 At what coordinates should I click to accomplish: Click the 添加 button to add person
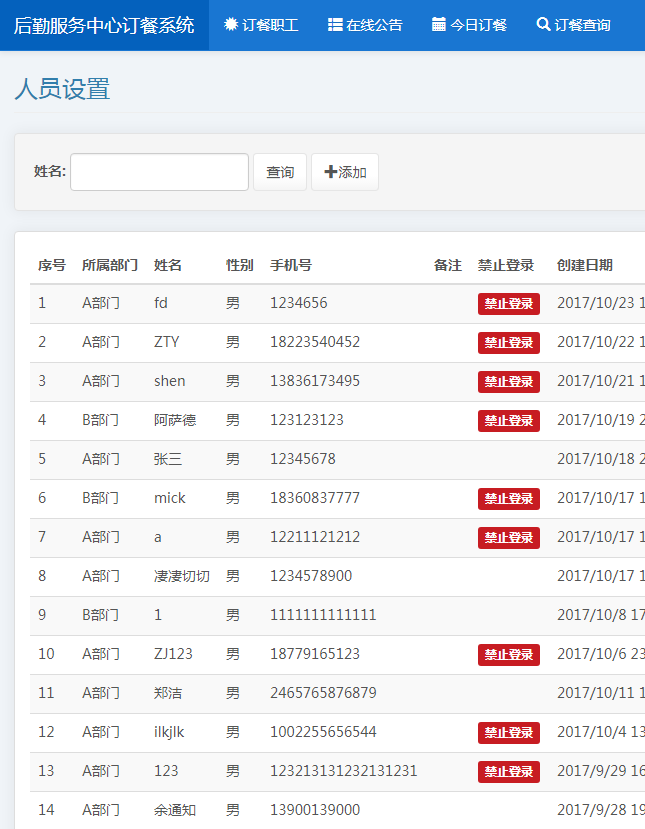pyautogui.click(x=345, y=172)
